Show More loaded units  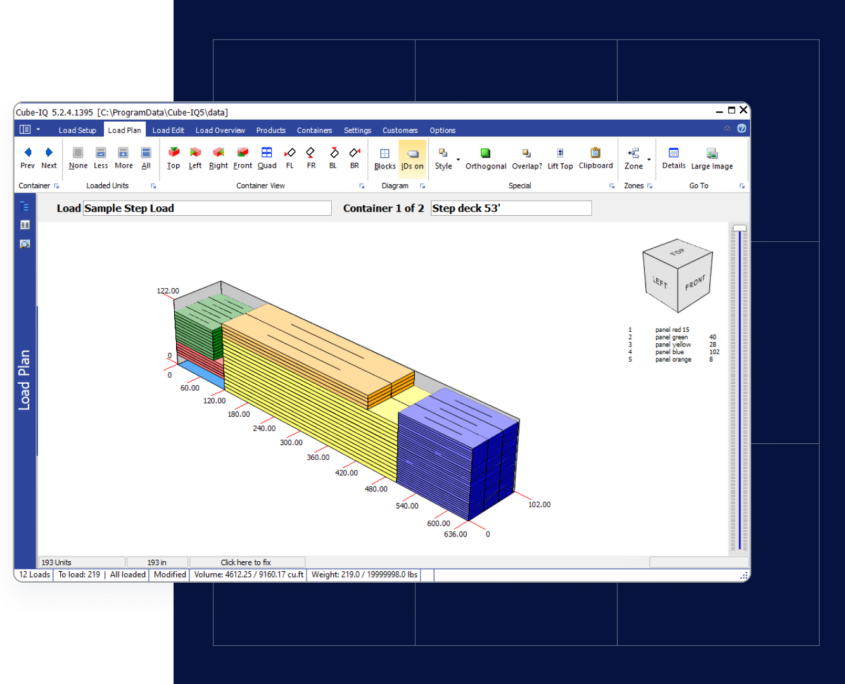tap(123, 158)
